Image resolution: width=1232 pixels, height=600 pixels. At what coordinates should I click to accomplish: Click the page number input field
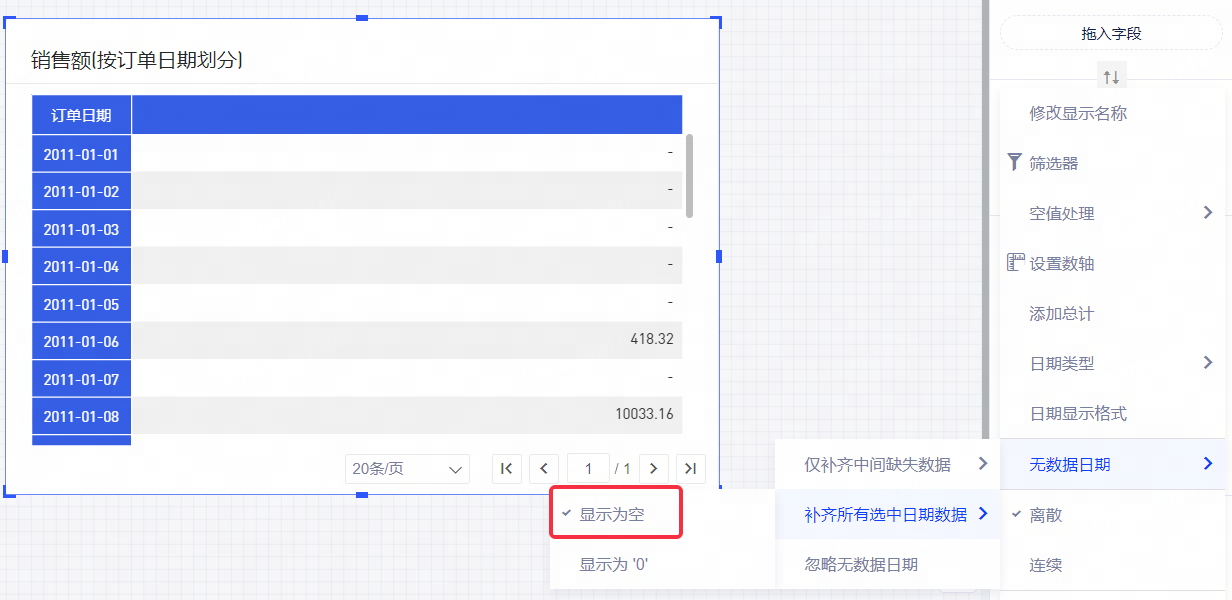[589, 468]
